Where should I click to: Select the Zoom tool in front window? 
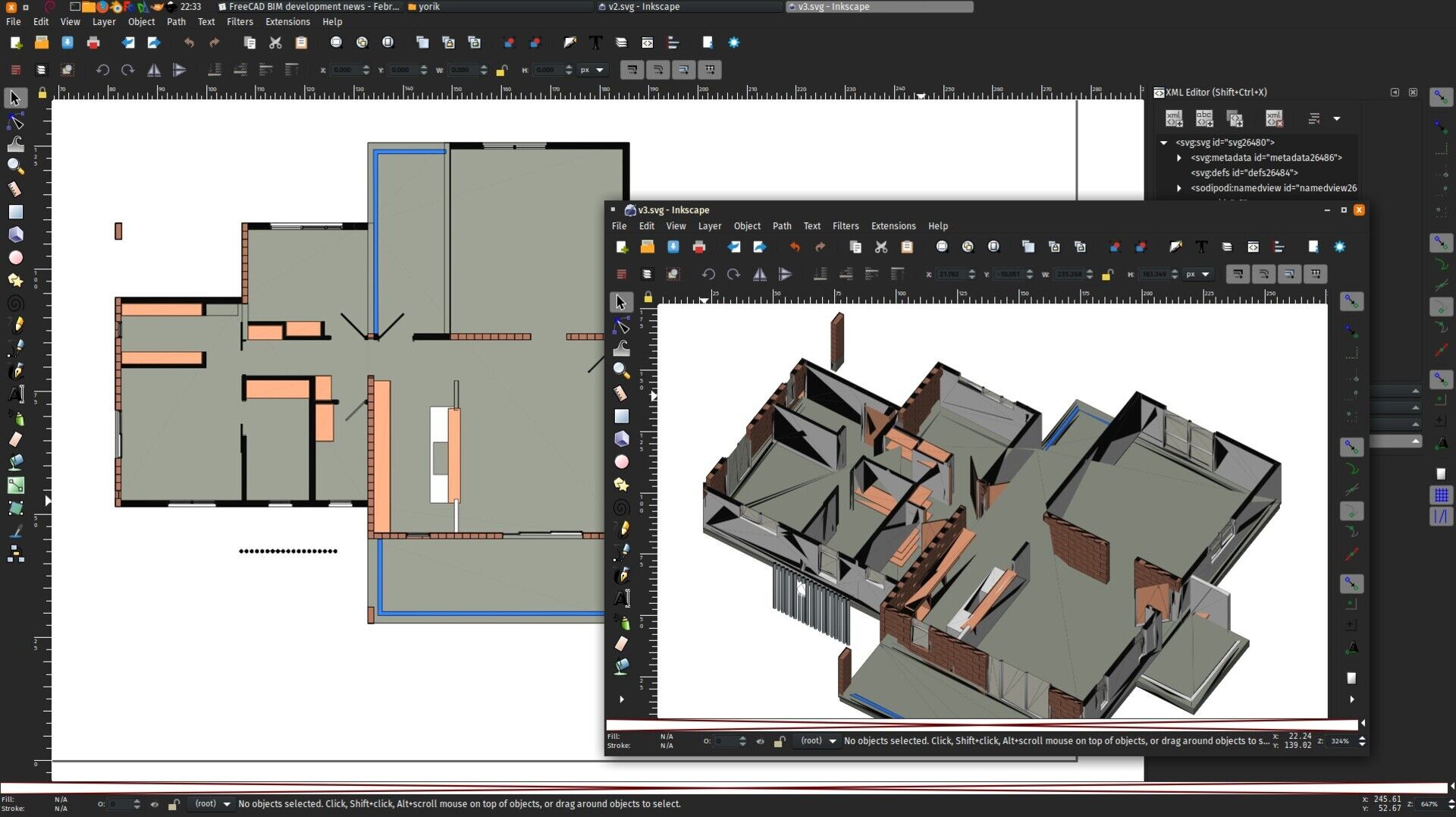pos(621,370)
